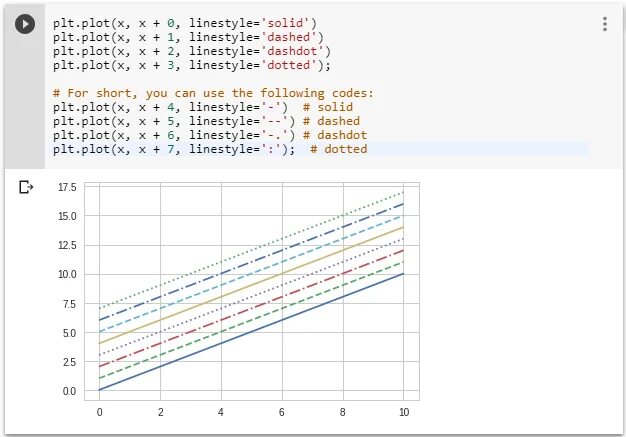Click the y-axis label 10.0
This screenshot has height=437, width=626.
pyautogui.click(x=67, y=275)
